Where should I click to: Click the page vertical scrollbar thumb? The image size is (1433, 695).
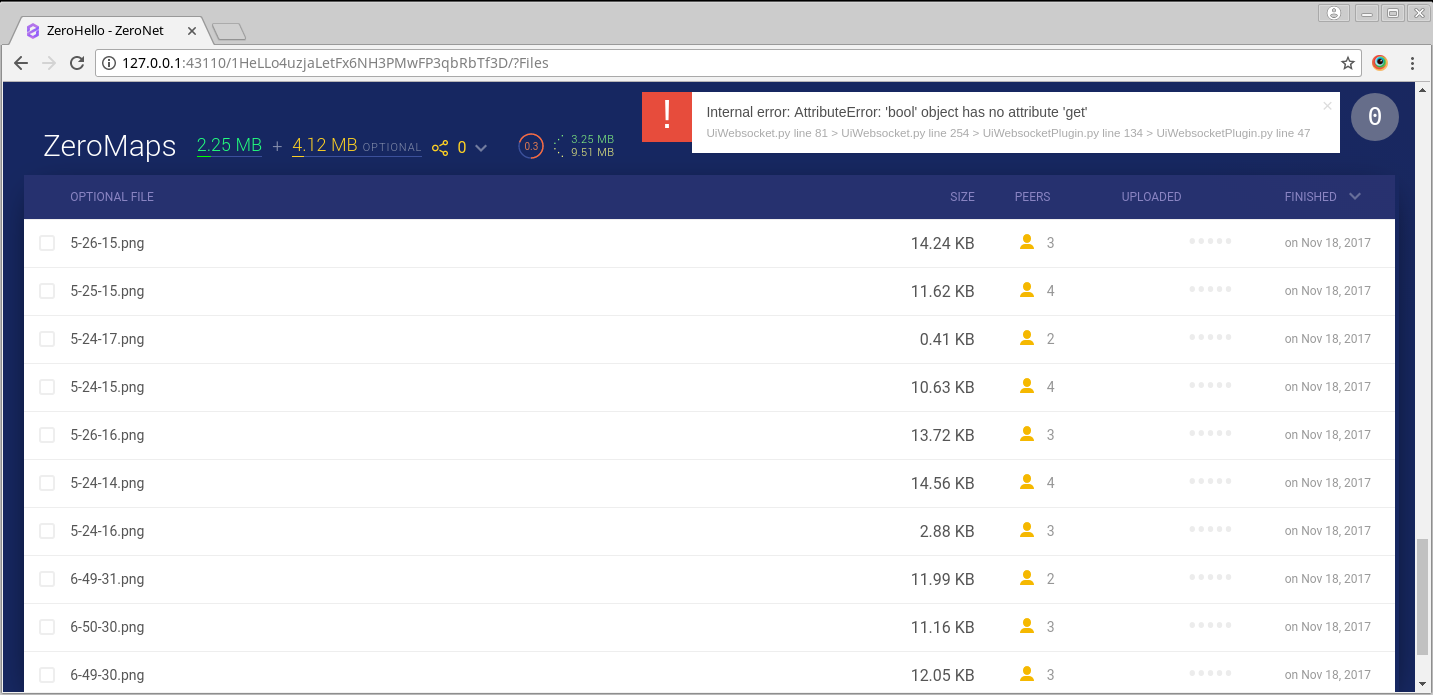pos(1423,596)
